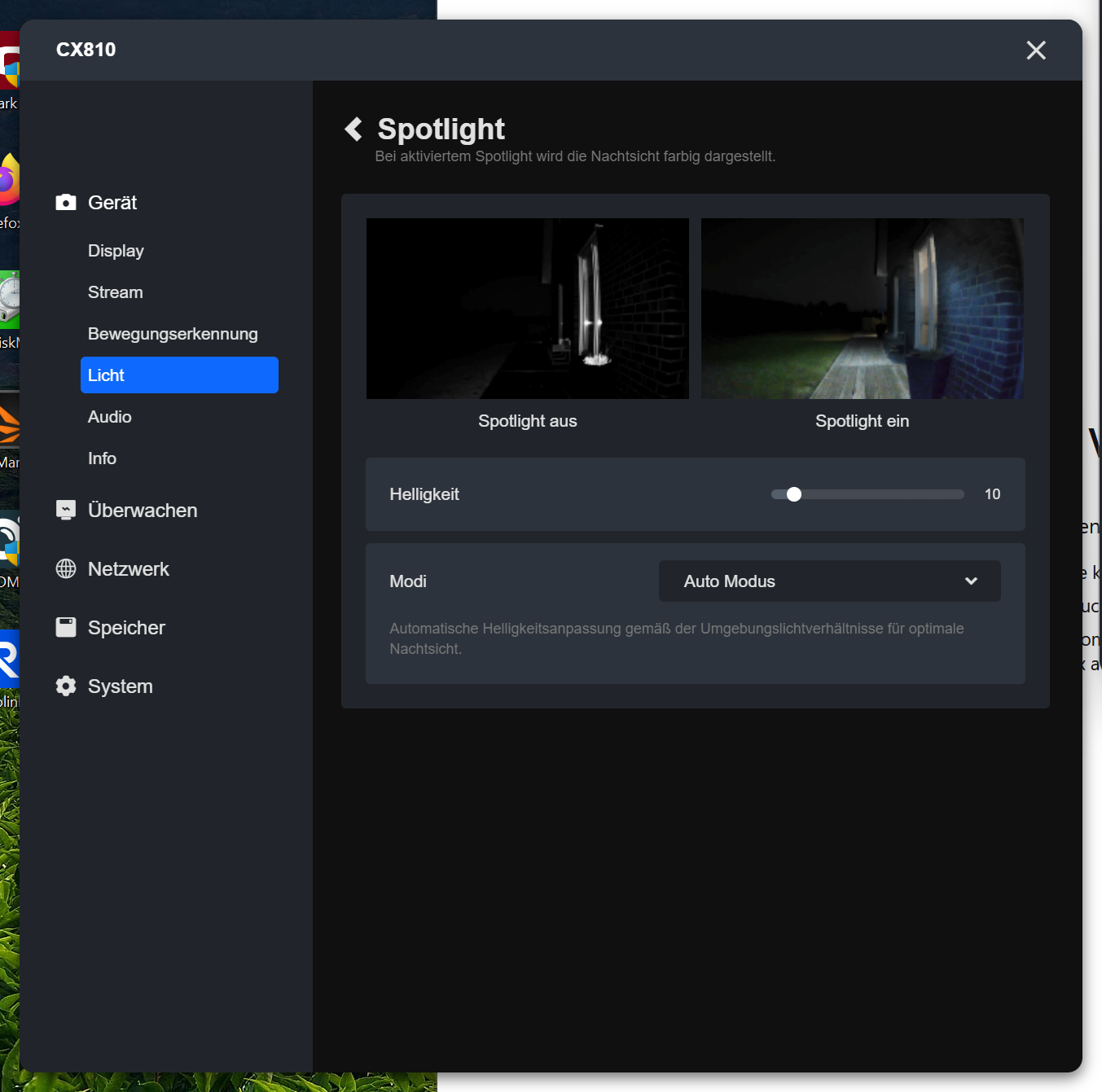Expand the Netzwerk section label
Image resolution: width=1102 pixels, height=1092 pixels.
coord(129,569)
